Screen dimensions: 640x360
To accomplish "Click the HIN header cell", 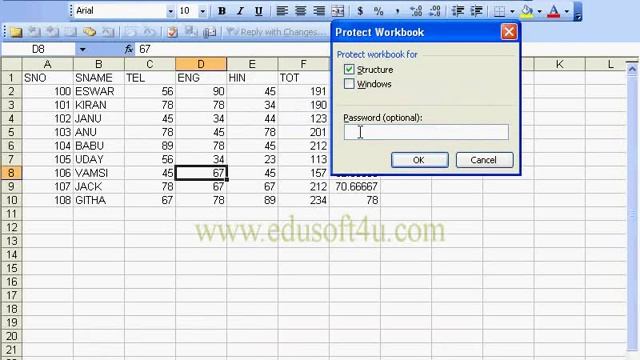I will tap(252, 78).
